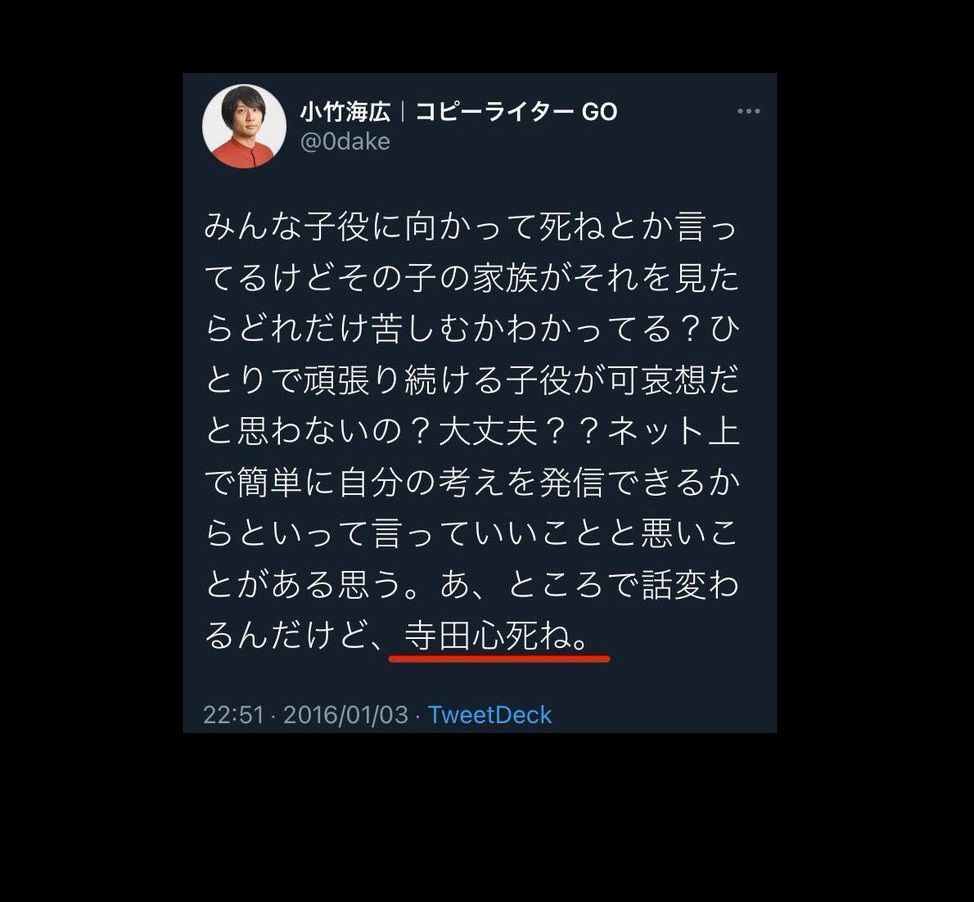The height and width of the screenshot is (902, 974).
Task: Click the line starting てるけどその子の家族
Action: 472,277
